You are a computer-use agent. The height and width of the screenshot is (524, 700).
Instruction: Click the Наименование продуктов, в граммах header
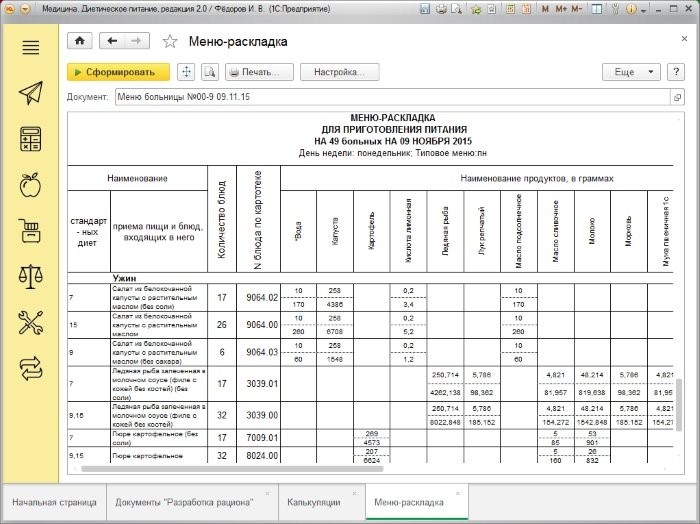pos(537,179)
